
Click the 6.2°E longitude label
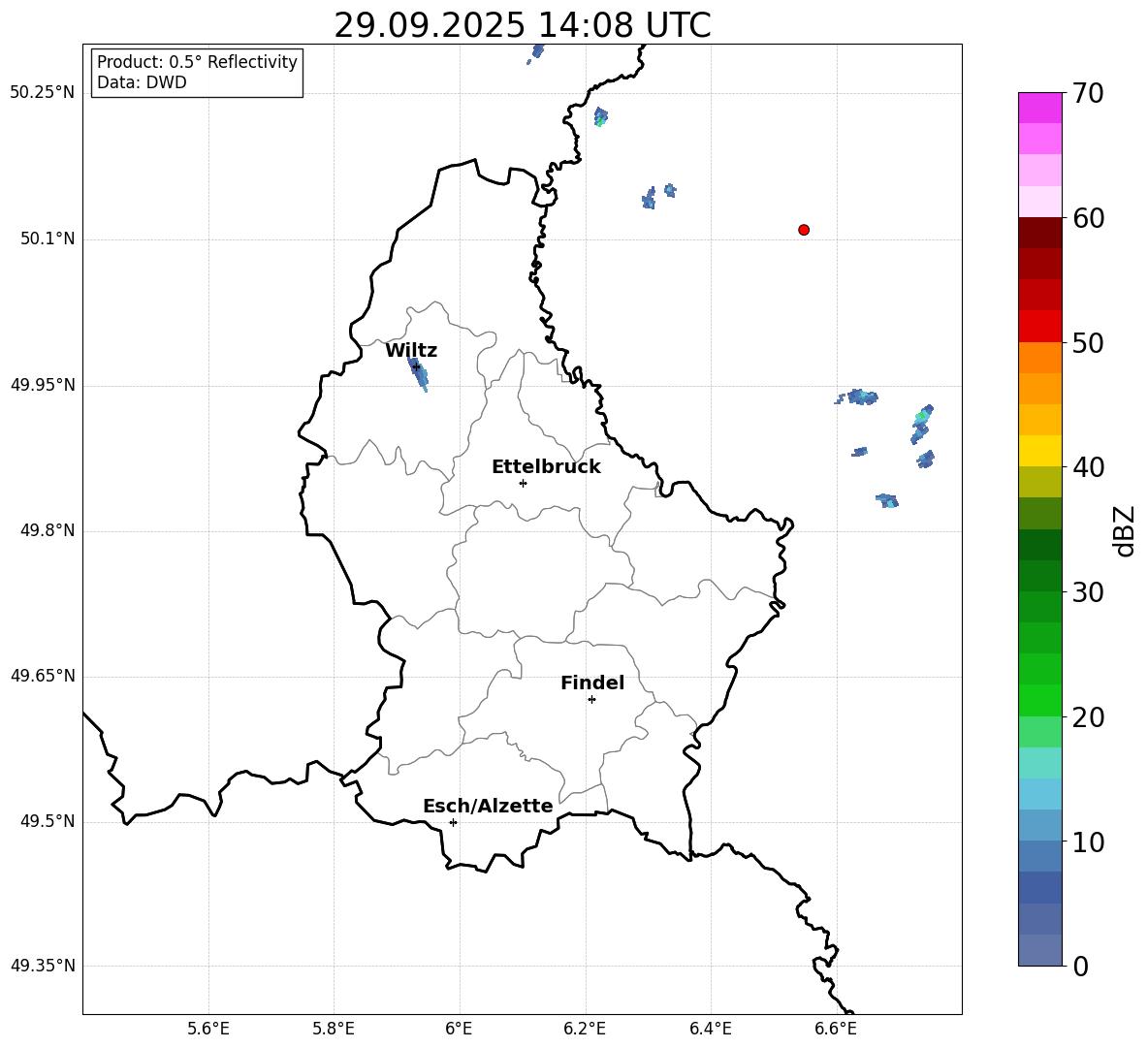point(585,1029)
